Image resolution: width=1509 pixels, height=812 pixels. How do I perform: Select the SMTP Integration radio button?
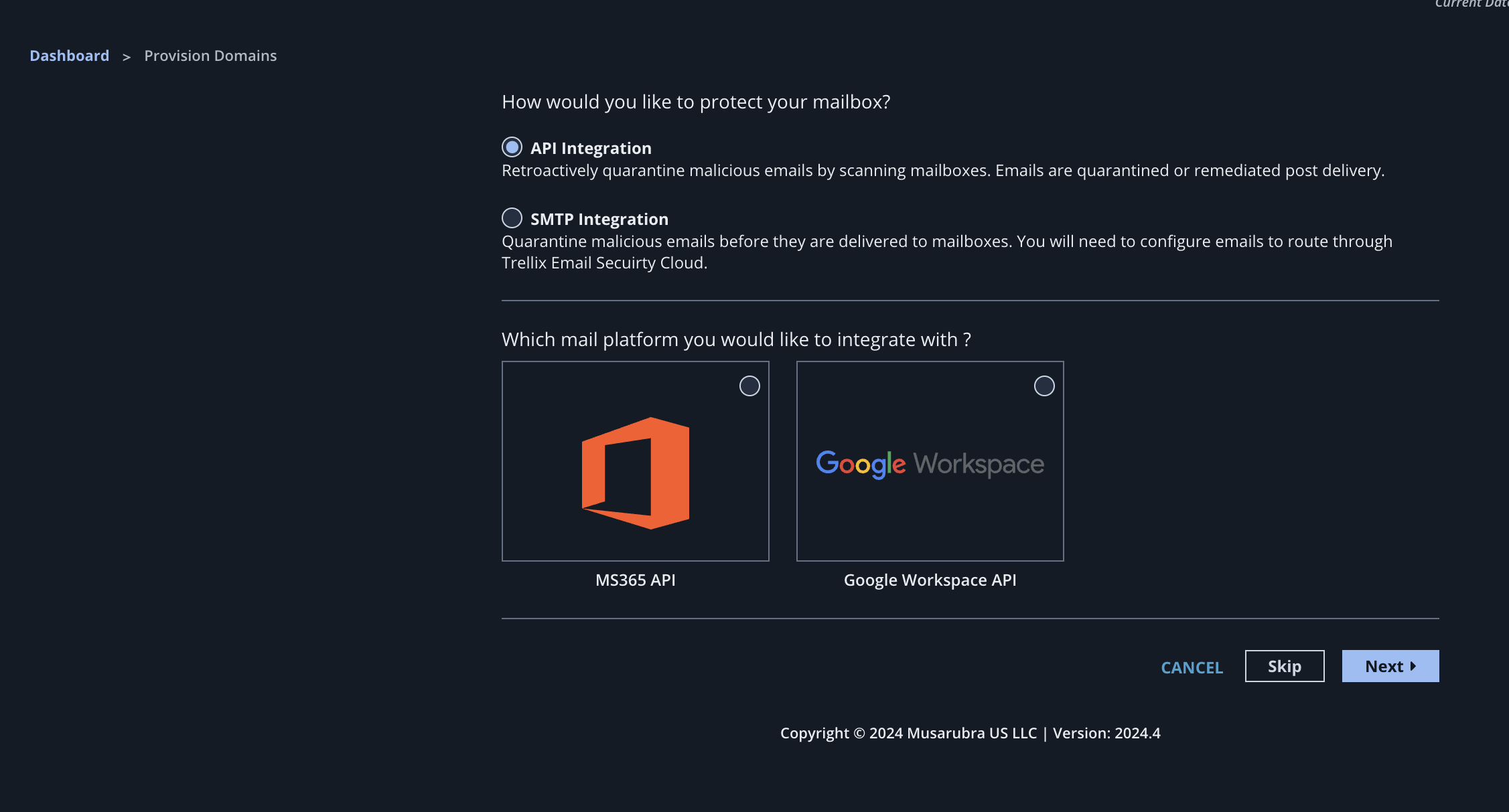click(x=512, y=218)
